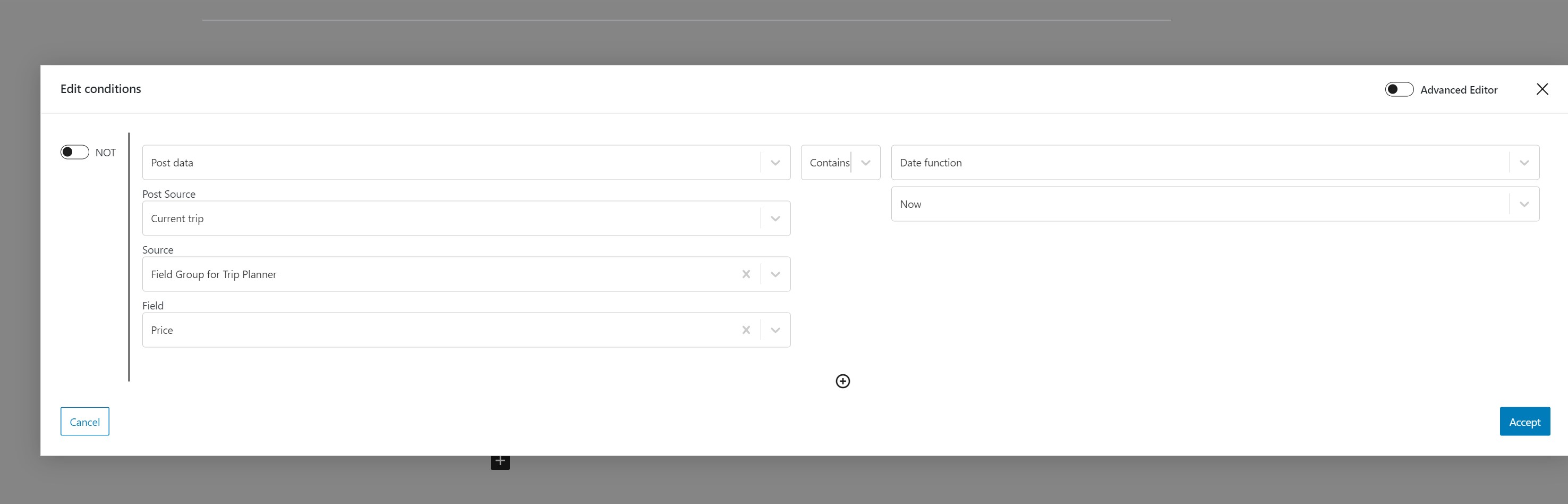Click the Edit conditions title text
Viewport: 1568px width, 504px height.
(x=100, y=89)
